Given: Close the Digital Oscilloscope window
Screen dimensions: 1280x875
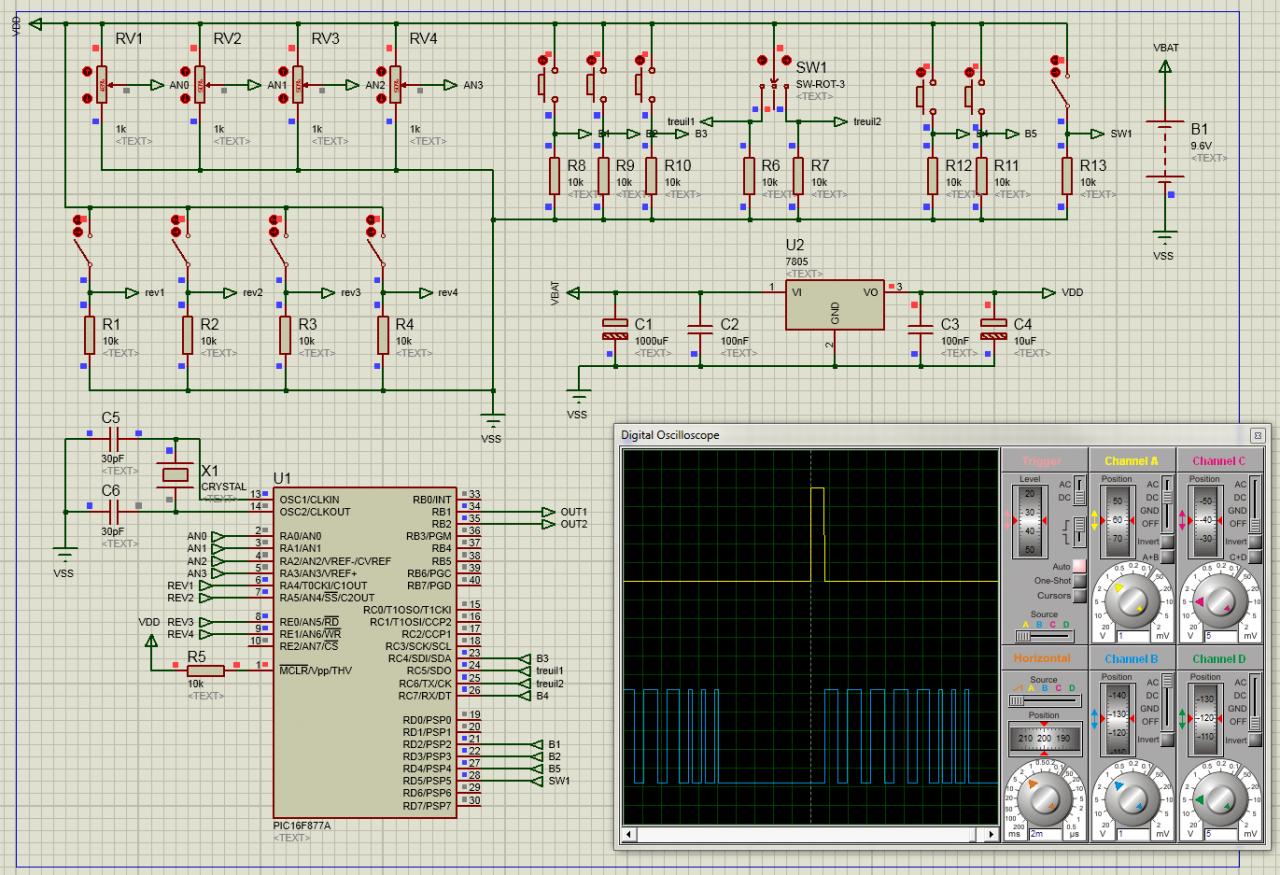Looking at the screenshot, I should pyautogui.click(x=1257, y=435).
